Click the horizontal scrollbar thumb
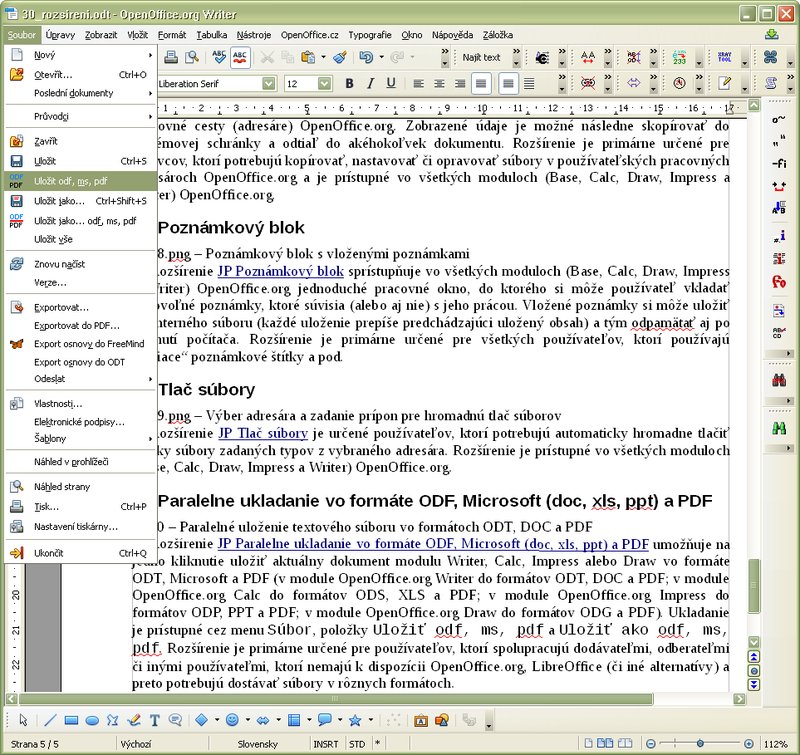 tap(335, 698)
